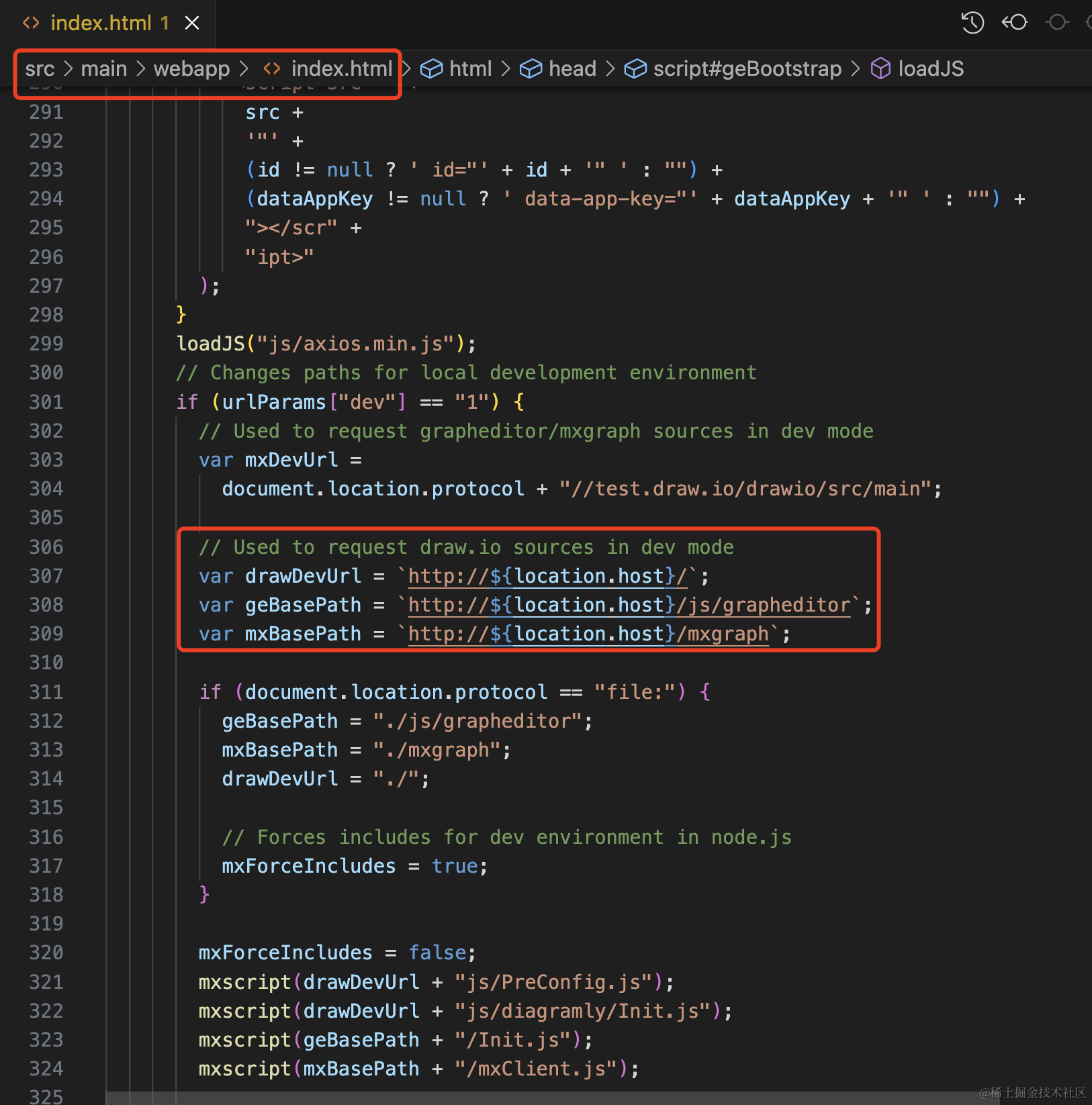Screen dimensions: 1092x1105
Task: Click '//test.draw.io/drawio/src/main' string
Action: (745, 489)
